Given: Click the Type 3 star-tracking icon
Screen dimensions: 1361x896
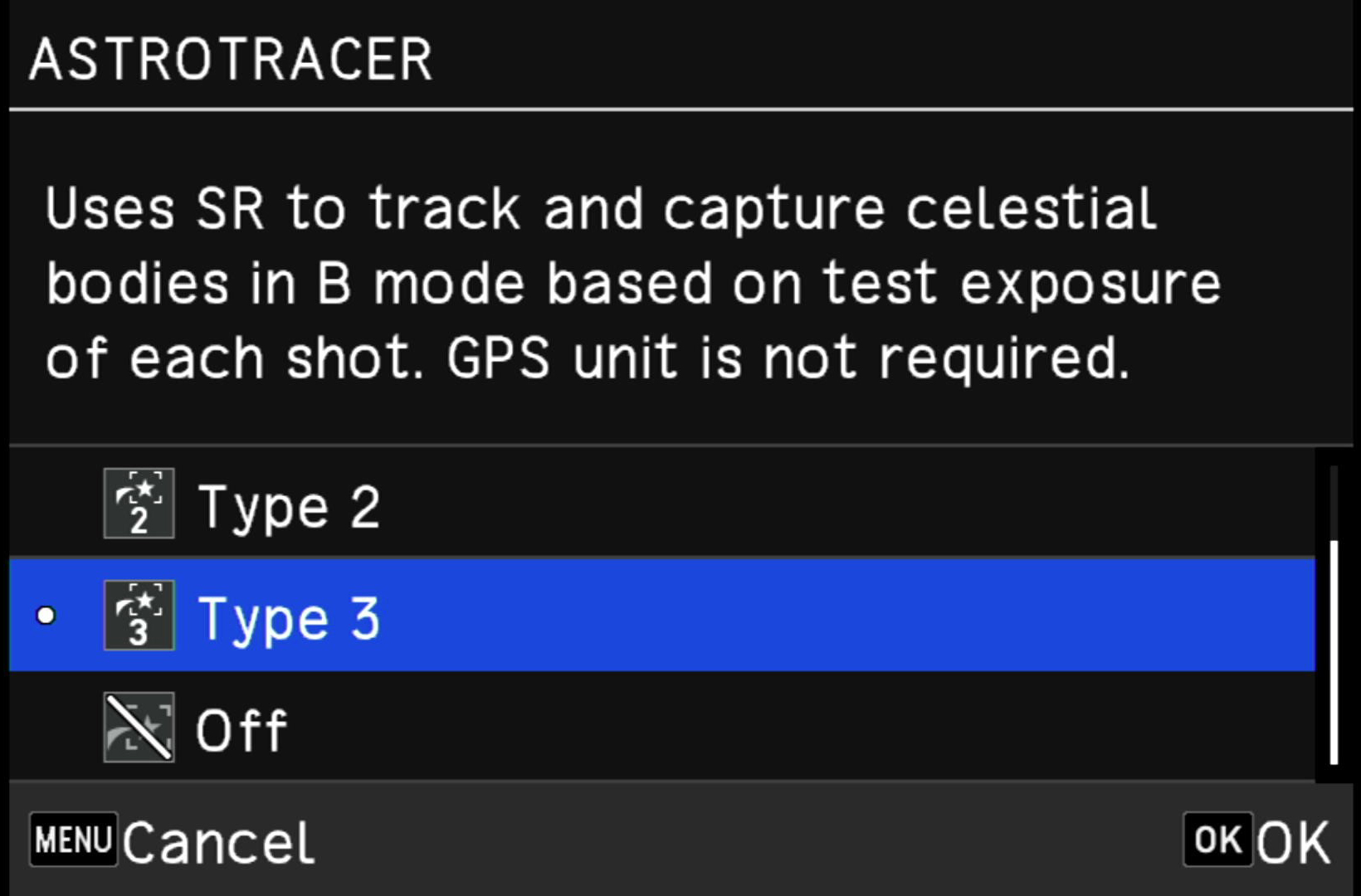Looking at the screenshot, I should tap(139, 615).
